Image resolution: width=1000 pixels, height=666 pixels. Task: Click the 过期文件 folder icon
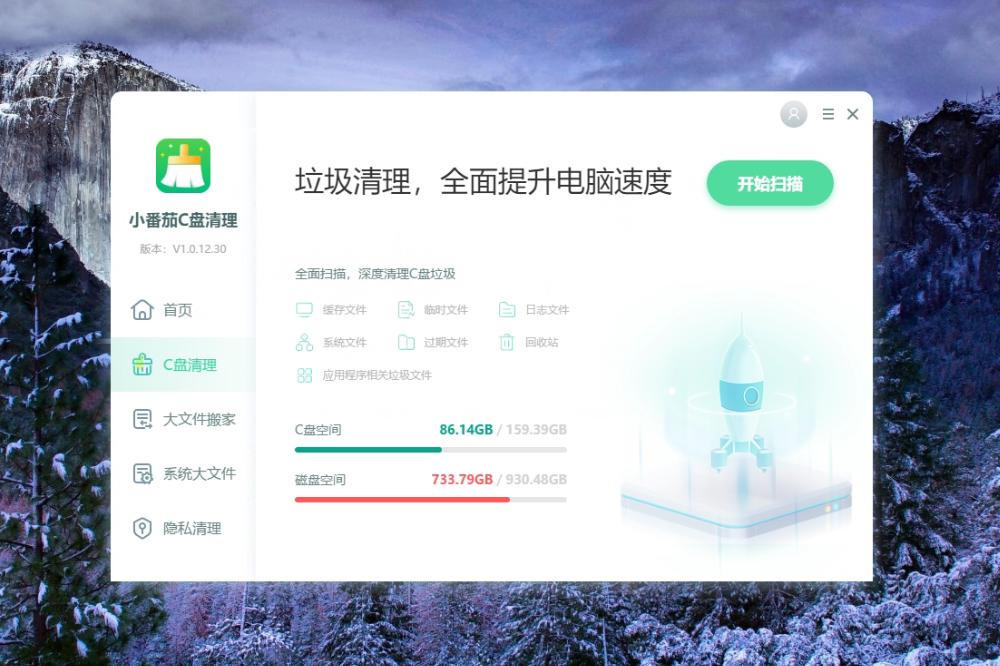tap(406, 343)
